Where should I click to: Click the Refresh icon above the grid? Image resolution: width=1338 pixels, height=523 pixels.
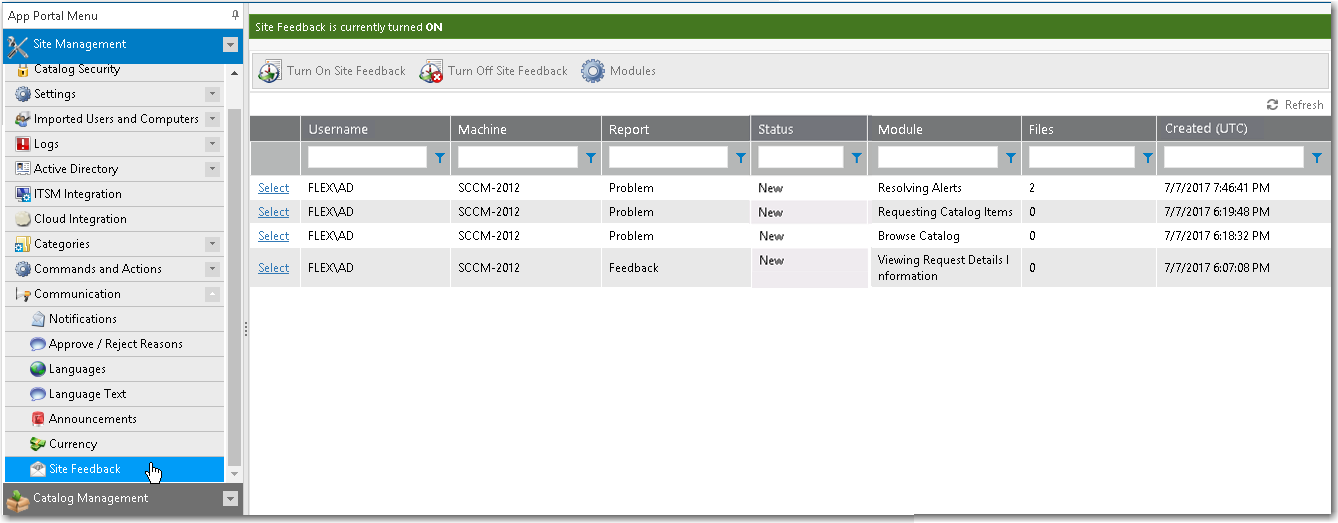pyautogui.click(x=1272, y=105)
